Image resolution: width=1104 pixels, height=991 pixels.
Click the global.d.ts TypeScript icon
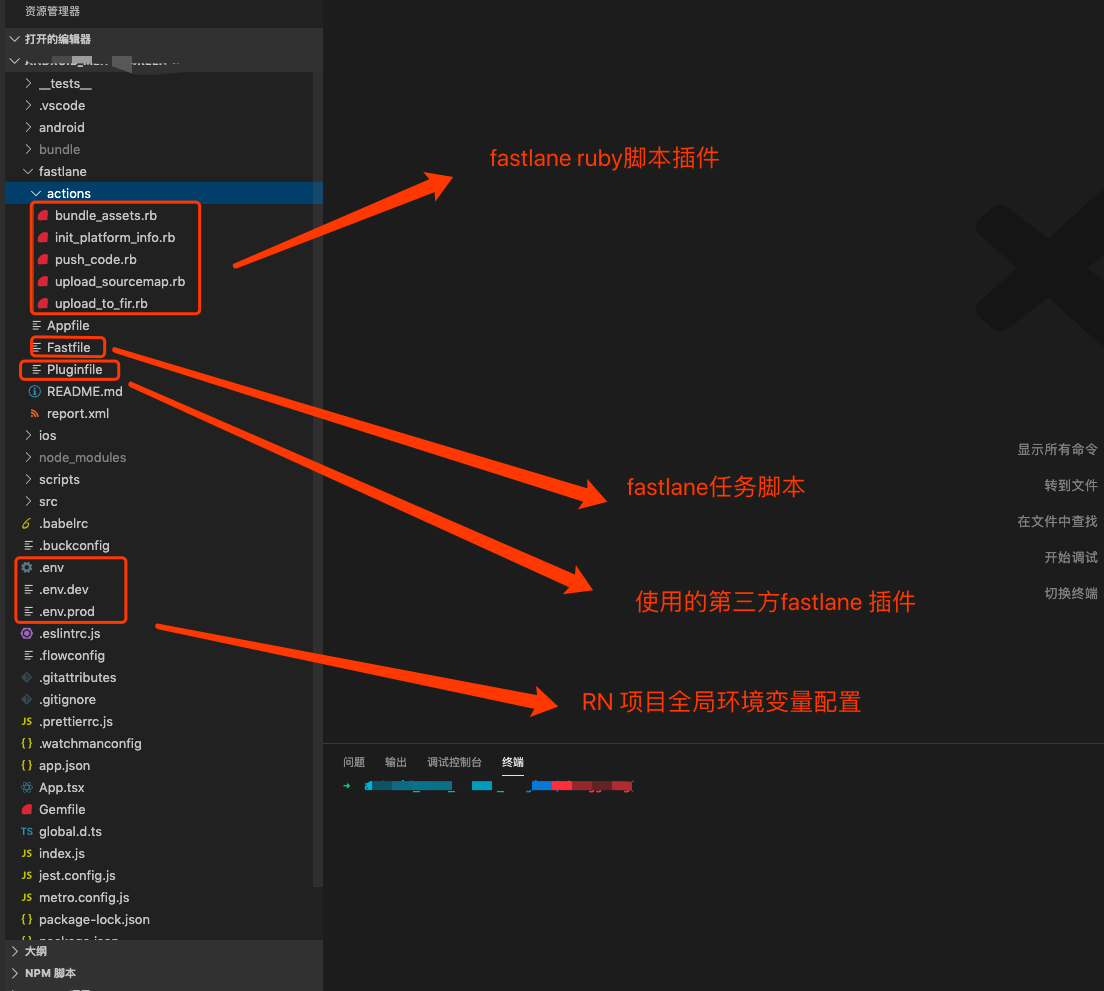tap(27, 831)
